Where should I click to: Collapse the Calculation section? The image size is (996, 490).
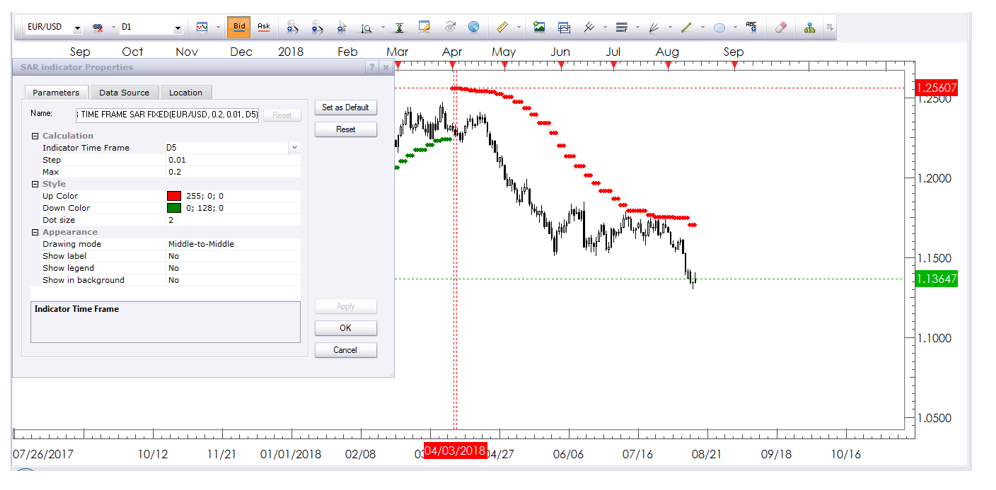[x=34, y=136]
